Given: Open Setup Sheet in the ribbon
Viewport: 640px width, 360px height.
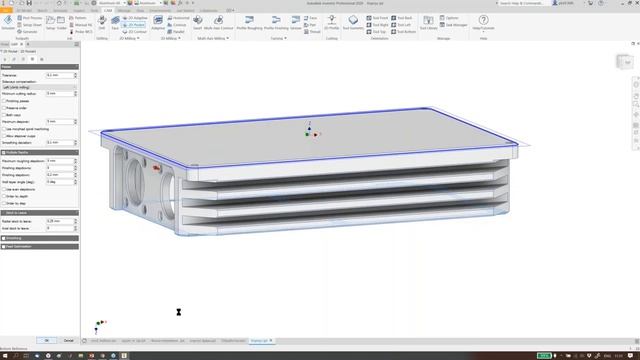Looking at the screenshot, I should point(29,25).
